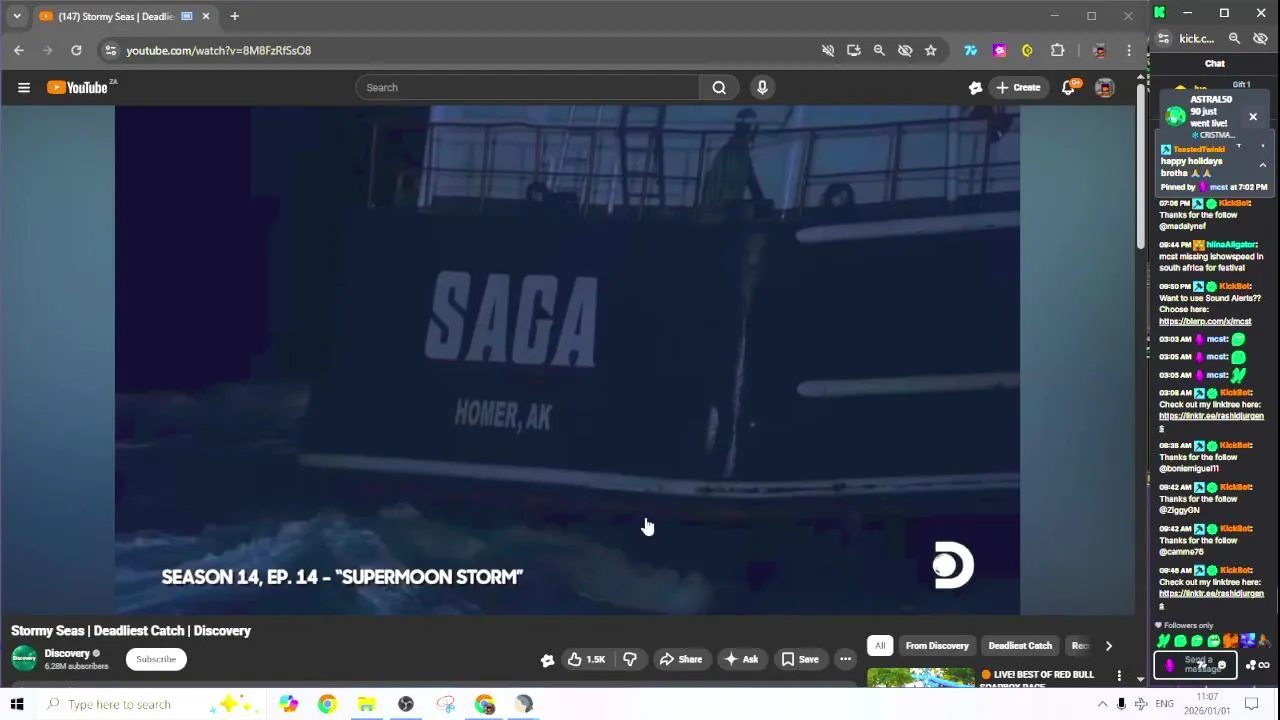
Task: Go back with the browser back arrow
Action: [x=19, y=50]
